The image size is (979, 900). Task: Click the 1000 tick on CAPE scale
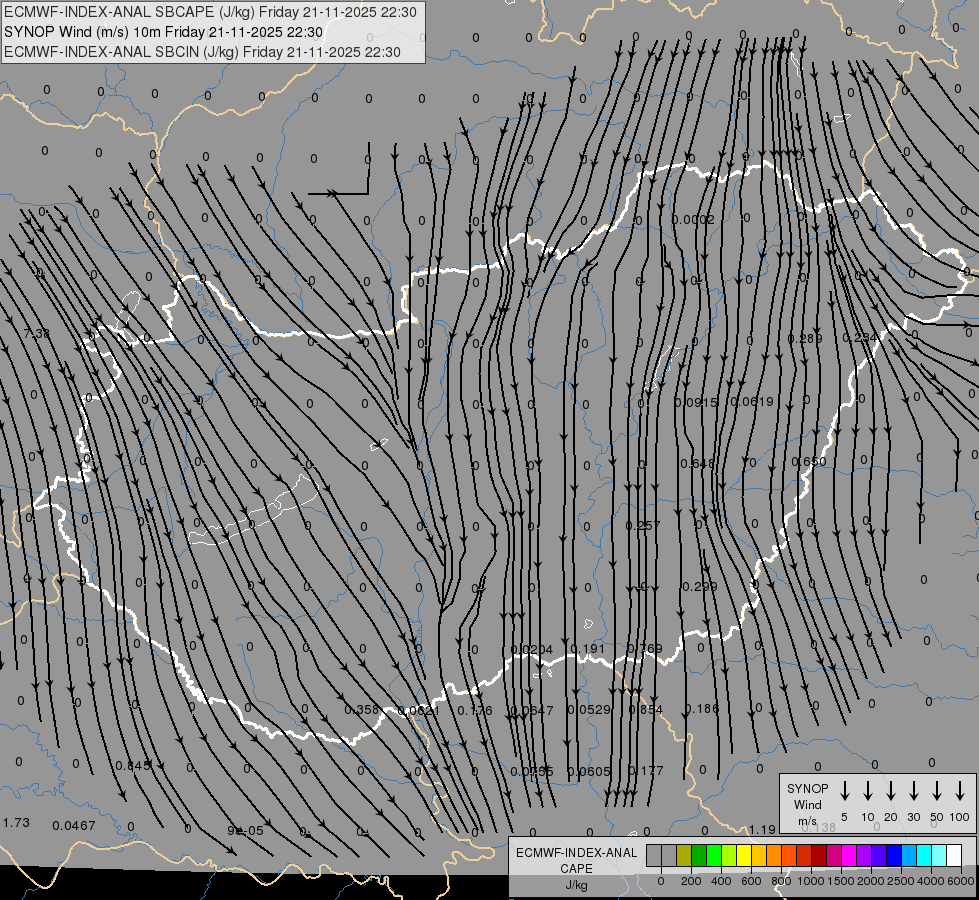(810, 881)
